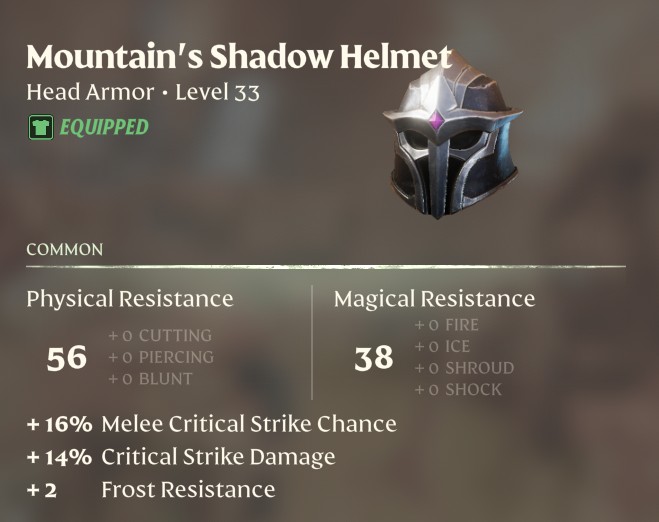This screenshot has height=522, width=659.
Task: Click the +0 PIERCING stat line
Action: click(x=161, y=357)
